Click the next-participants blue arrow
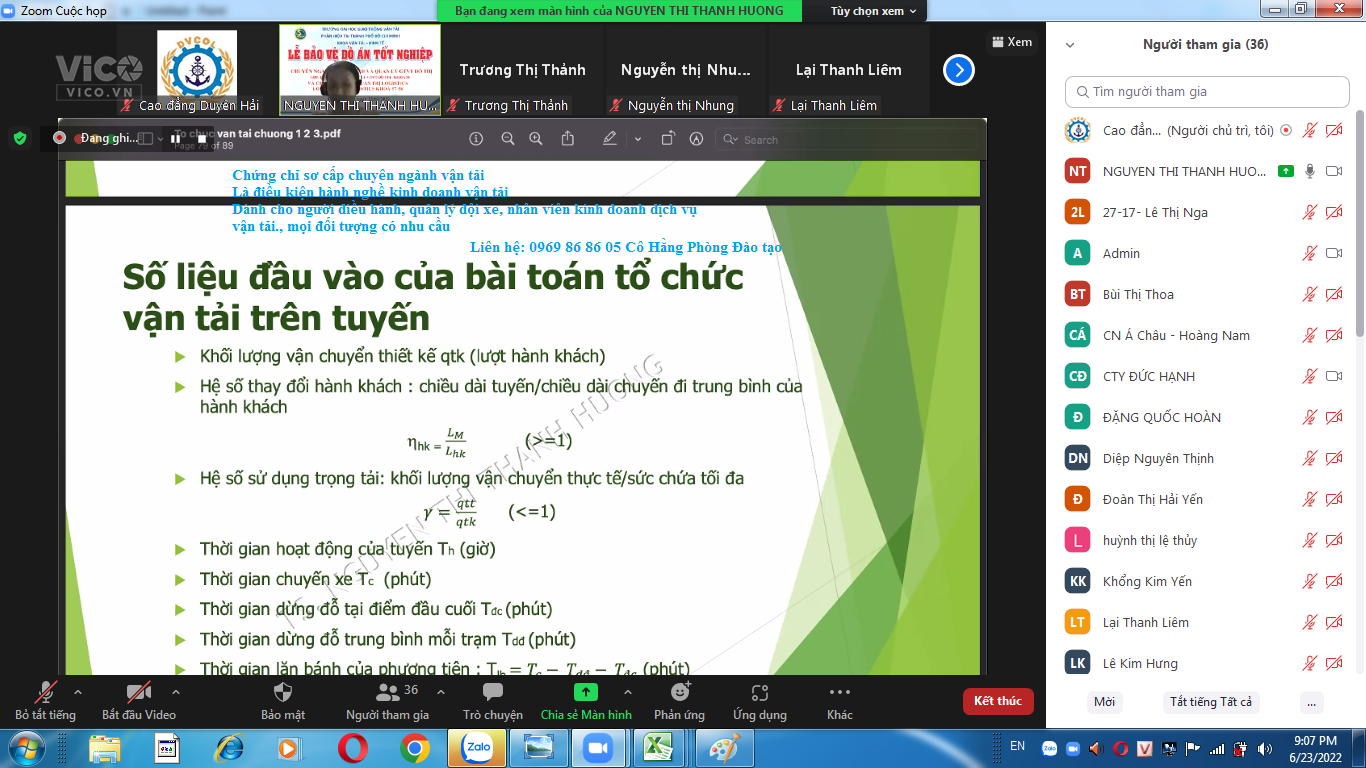Image resolution: width=1366 pixels, height=768 pixels. [x=959, y=70]
